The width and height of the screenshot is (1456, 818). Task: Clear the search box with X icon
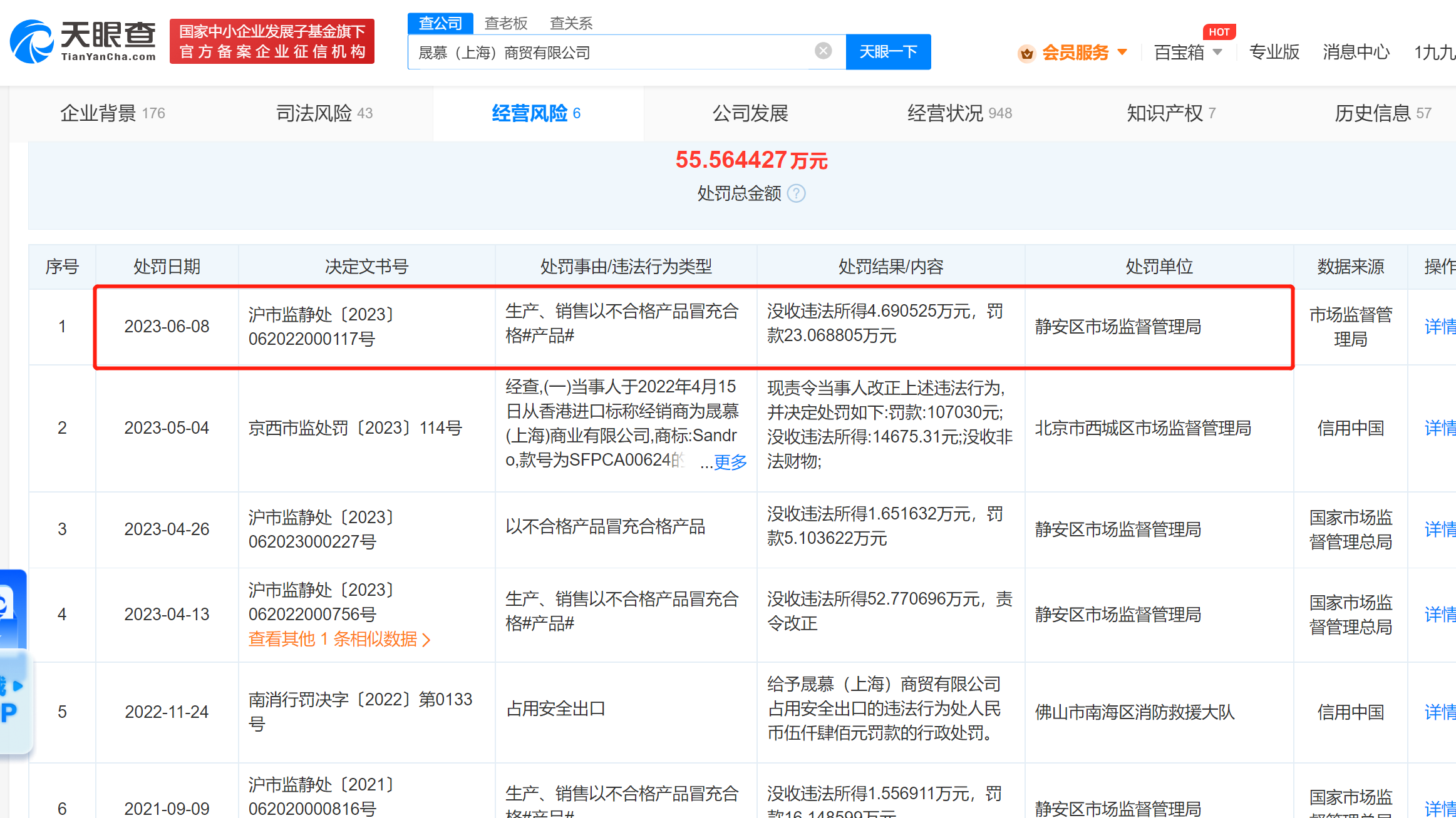[x=823, y=51]
